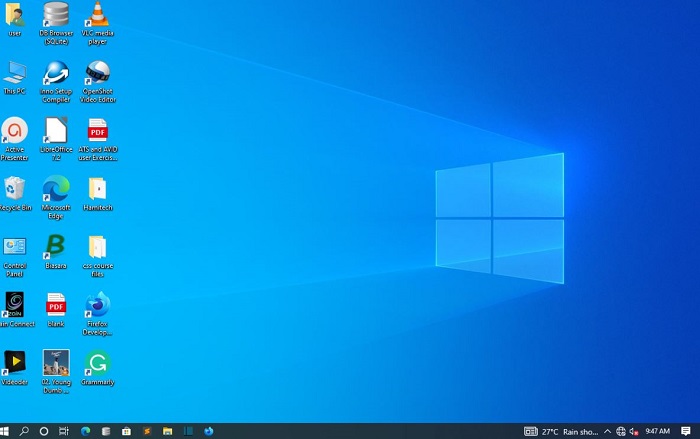Select the OpenShot Video Editor shortcut
Image resolution: width=700 pixels, height=439 pixels.
click(x=97, y=82)
